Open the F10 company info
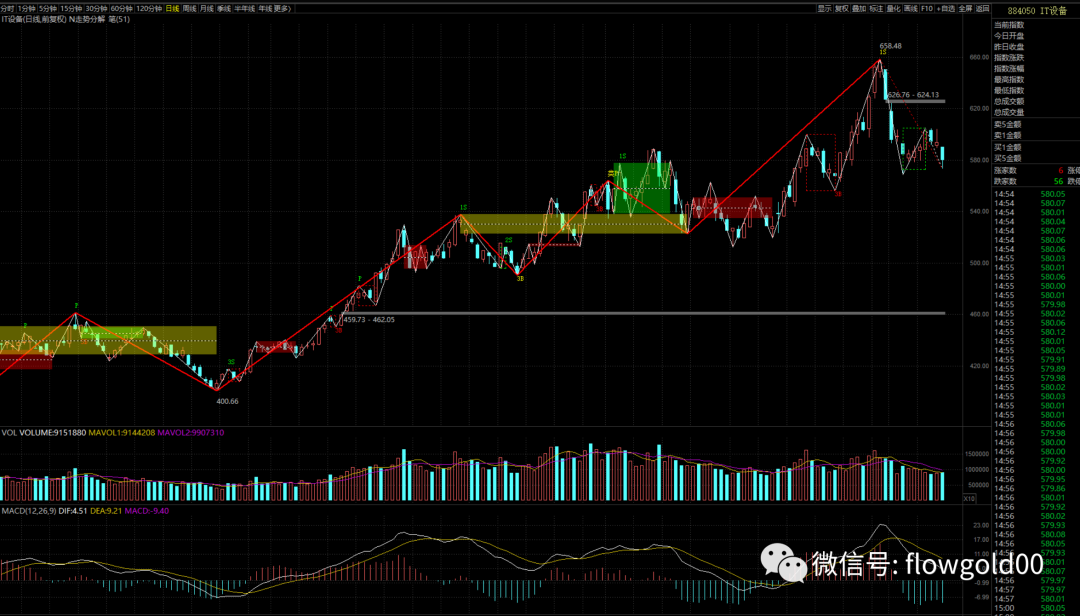 click(927, 9)
